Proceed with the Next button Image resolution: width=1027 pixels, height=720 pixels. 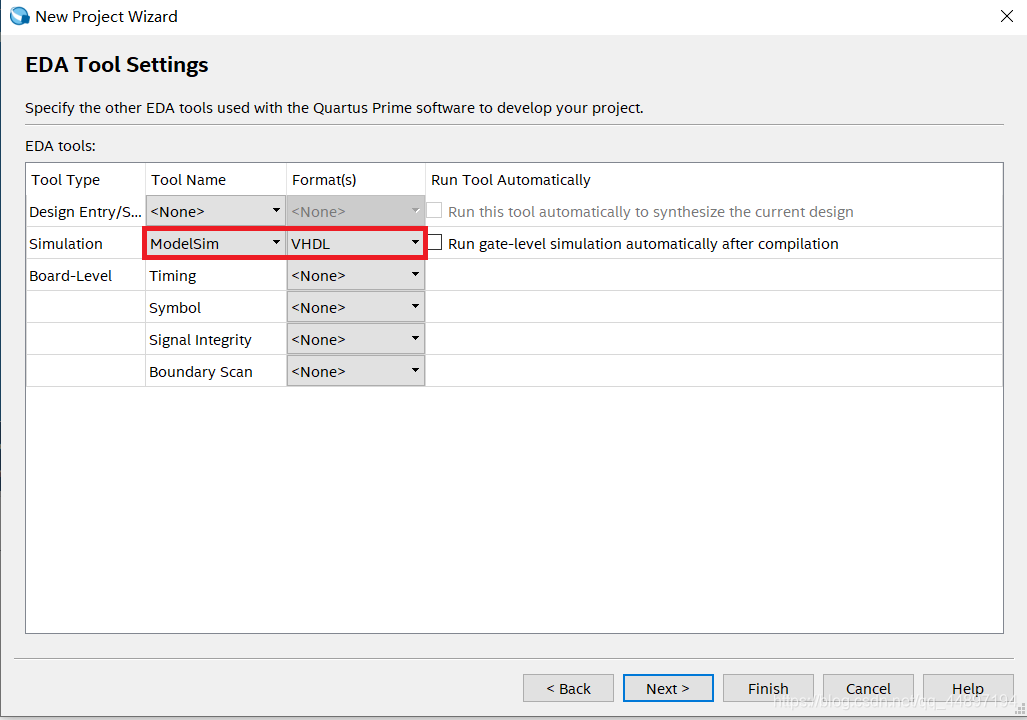coord(668,688)
